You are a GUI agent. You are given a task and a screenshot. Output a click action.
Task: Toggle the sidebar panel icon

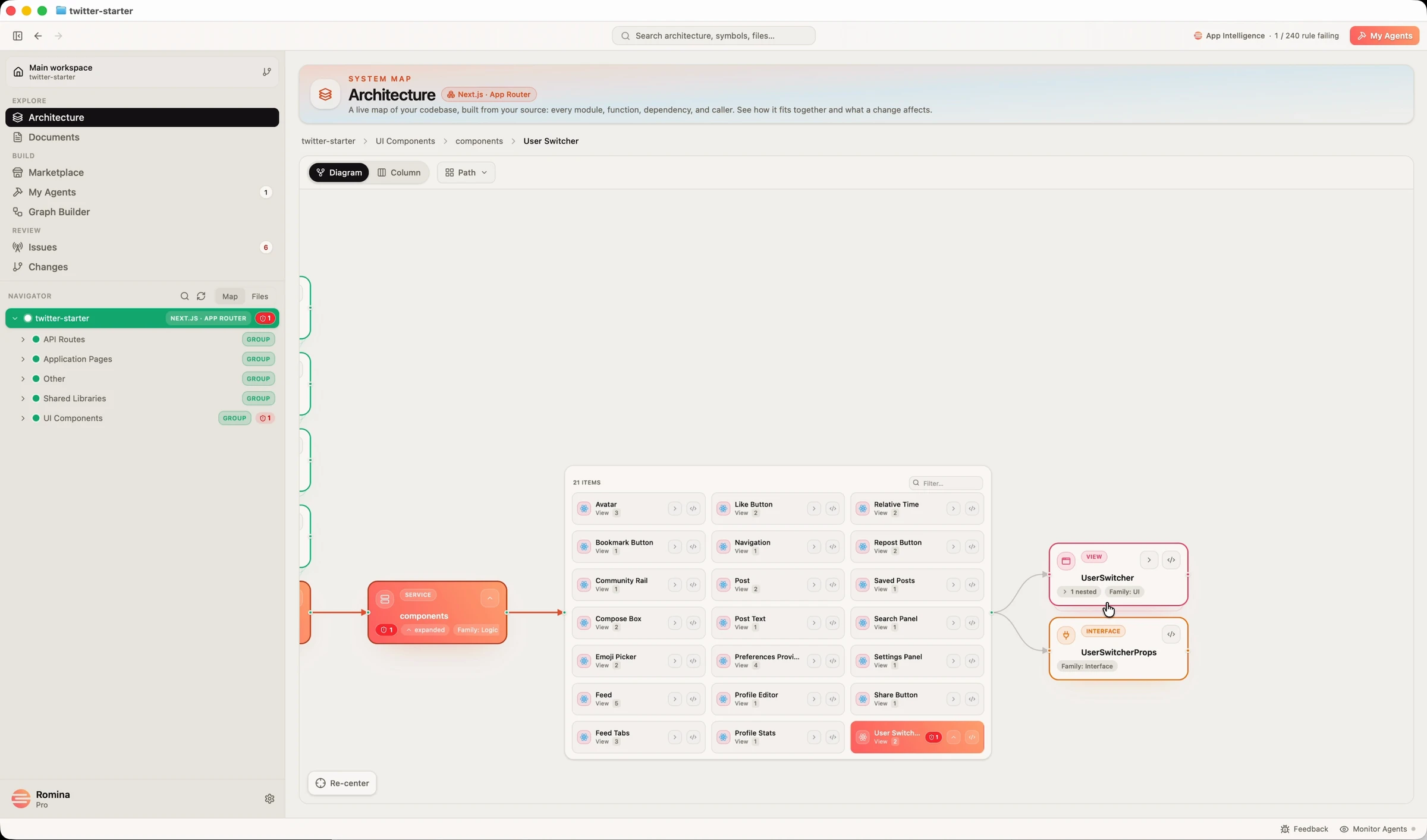tap(18, 36)
